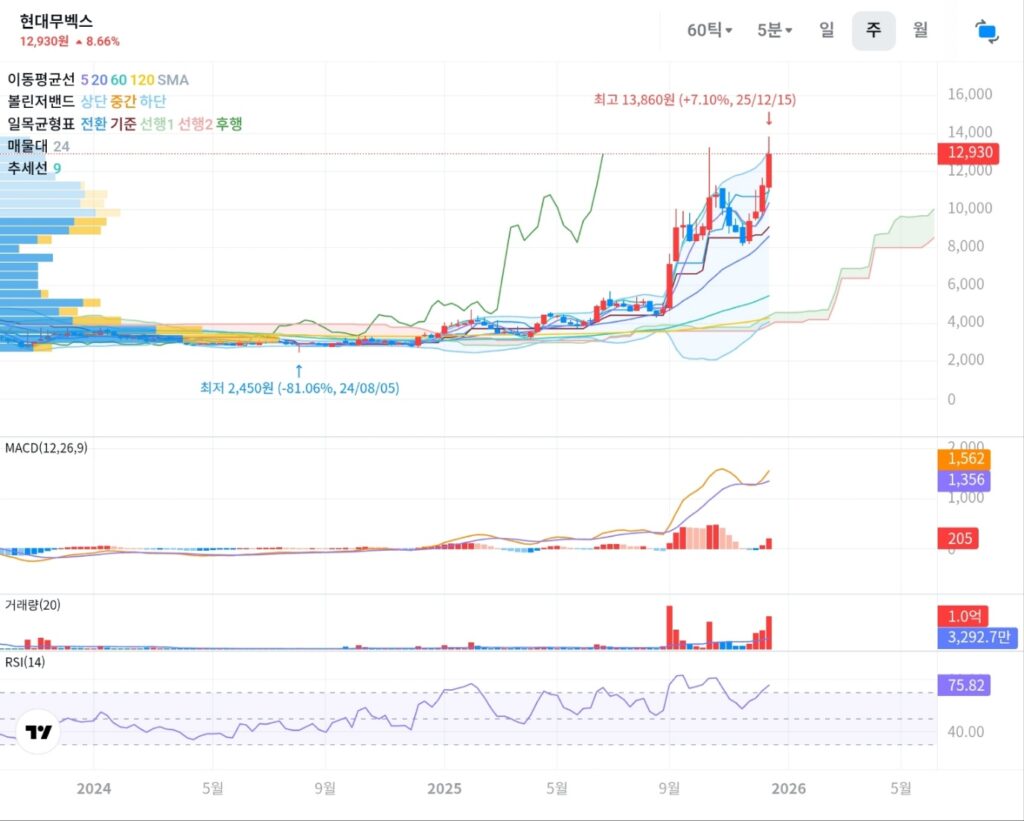Click the 최저 2,450원 low price marker

click(299, 388)
